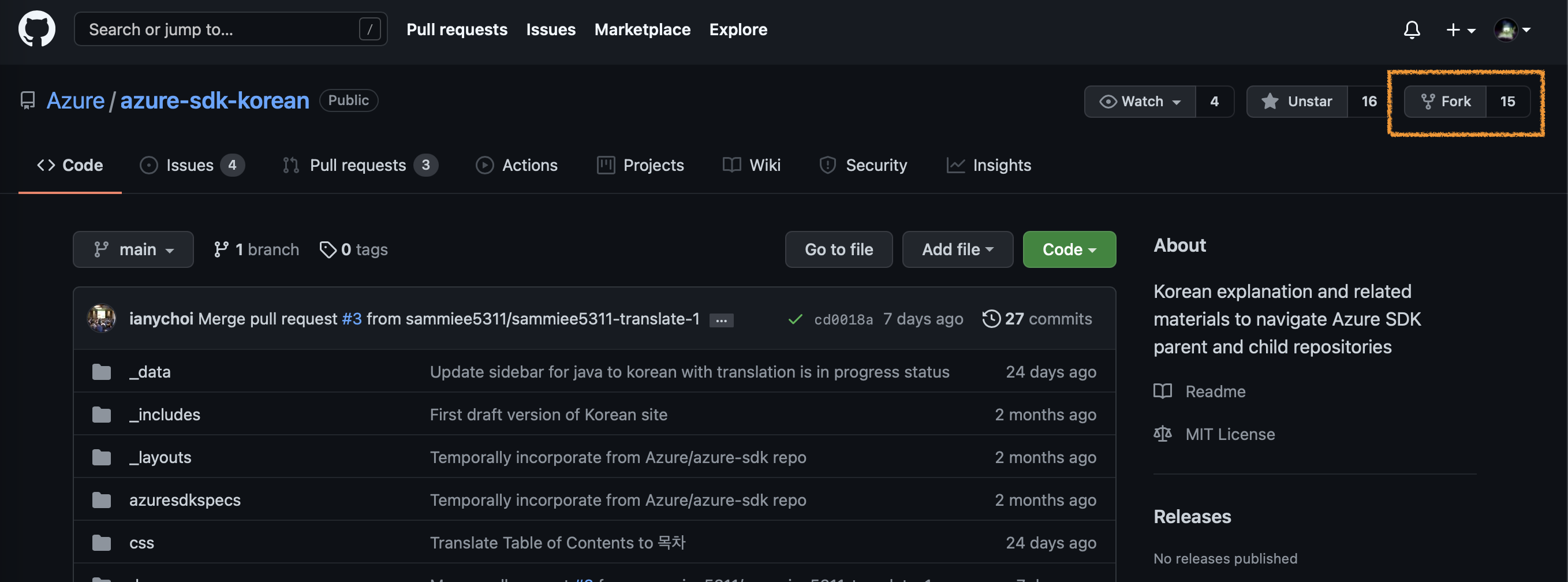Screen dimensions: 1568x582
Task: View the 0 tags link
Action: [354, 249]
